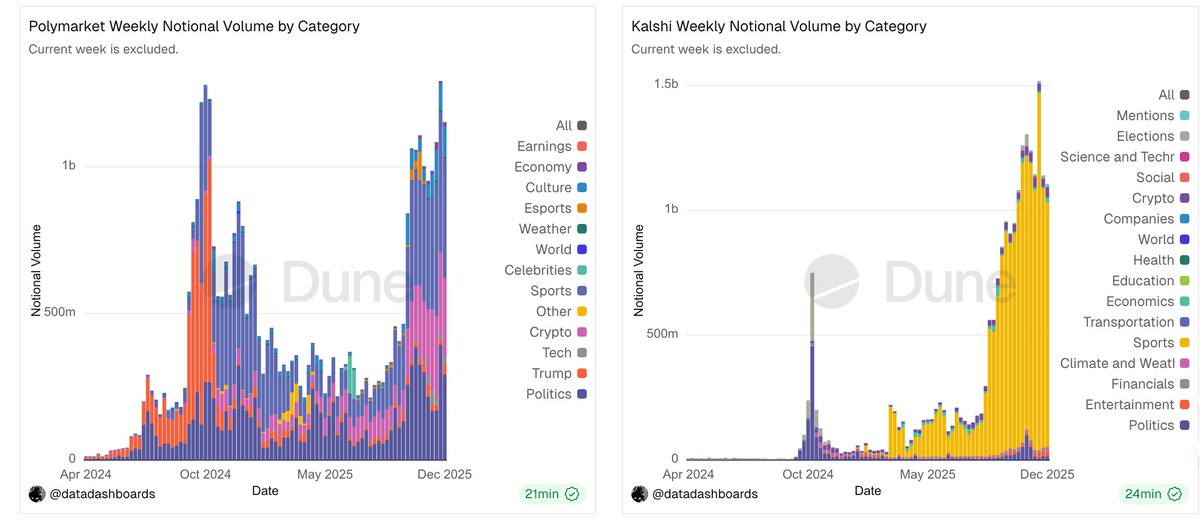Hide the Trump series in Polymarket legend

[551, 373]
